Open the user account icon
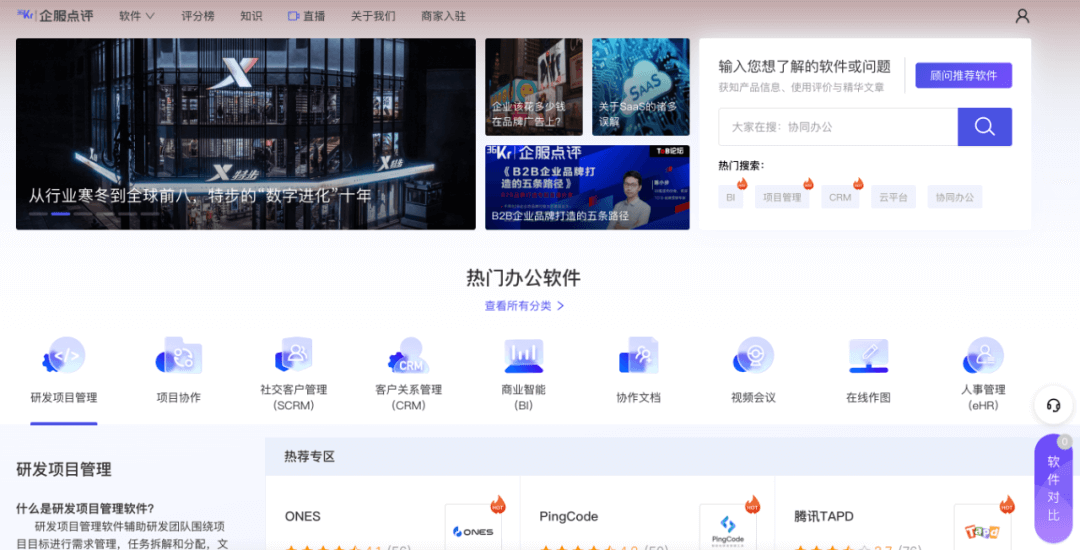This screenshot has height=550, width=1080. click(1022, 16)
